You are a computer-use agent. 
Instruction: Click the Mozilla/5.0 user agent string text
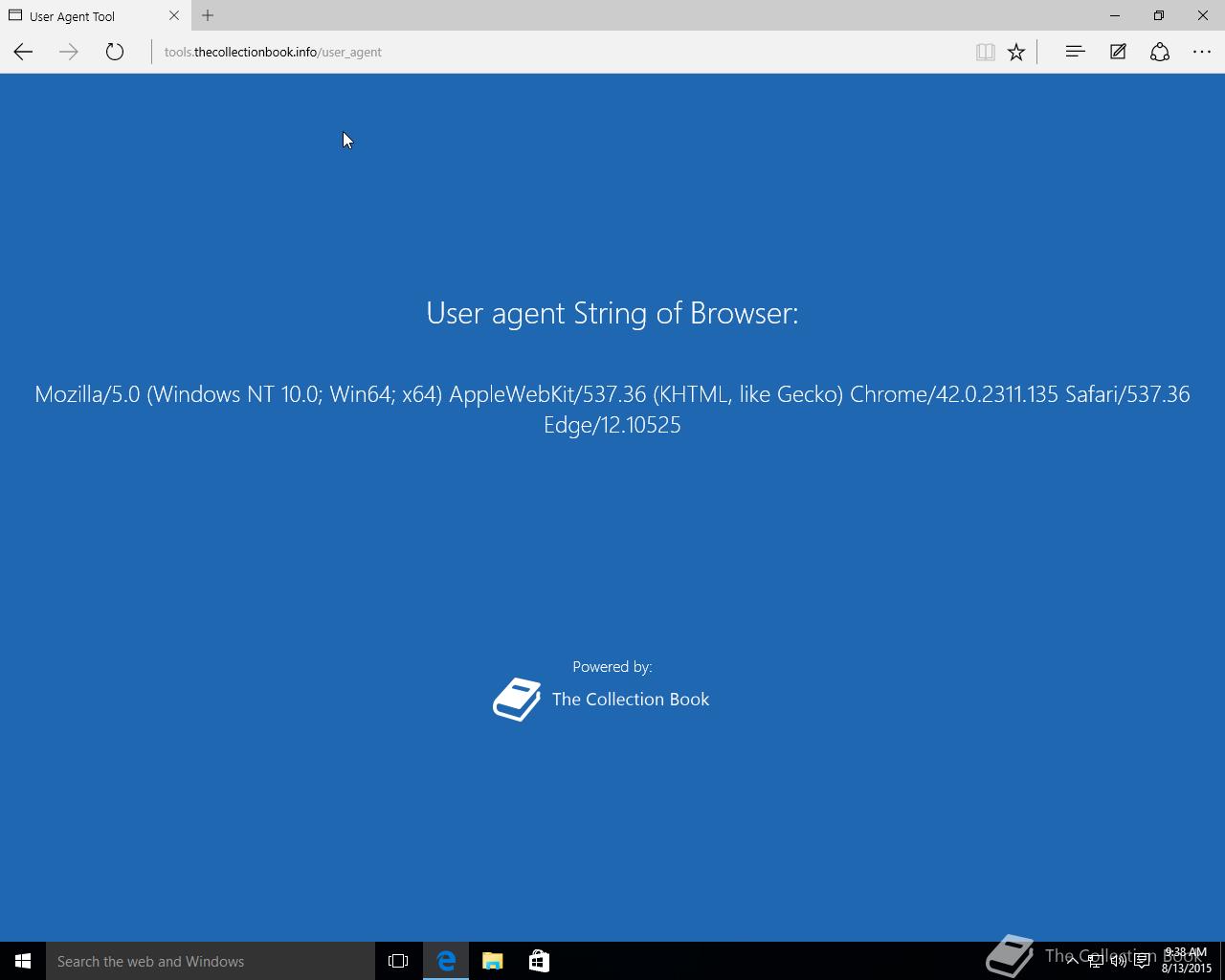click(x=612, y=409)
